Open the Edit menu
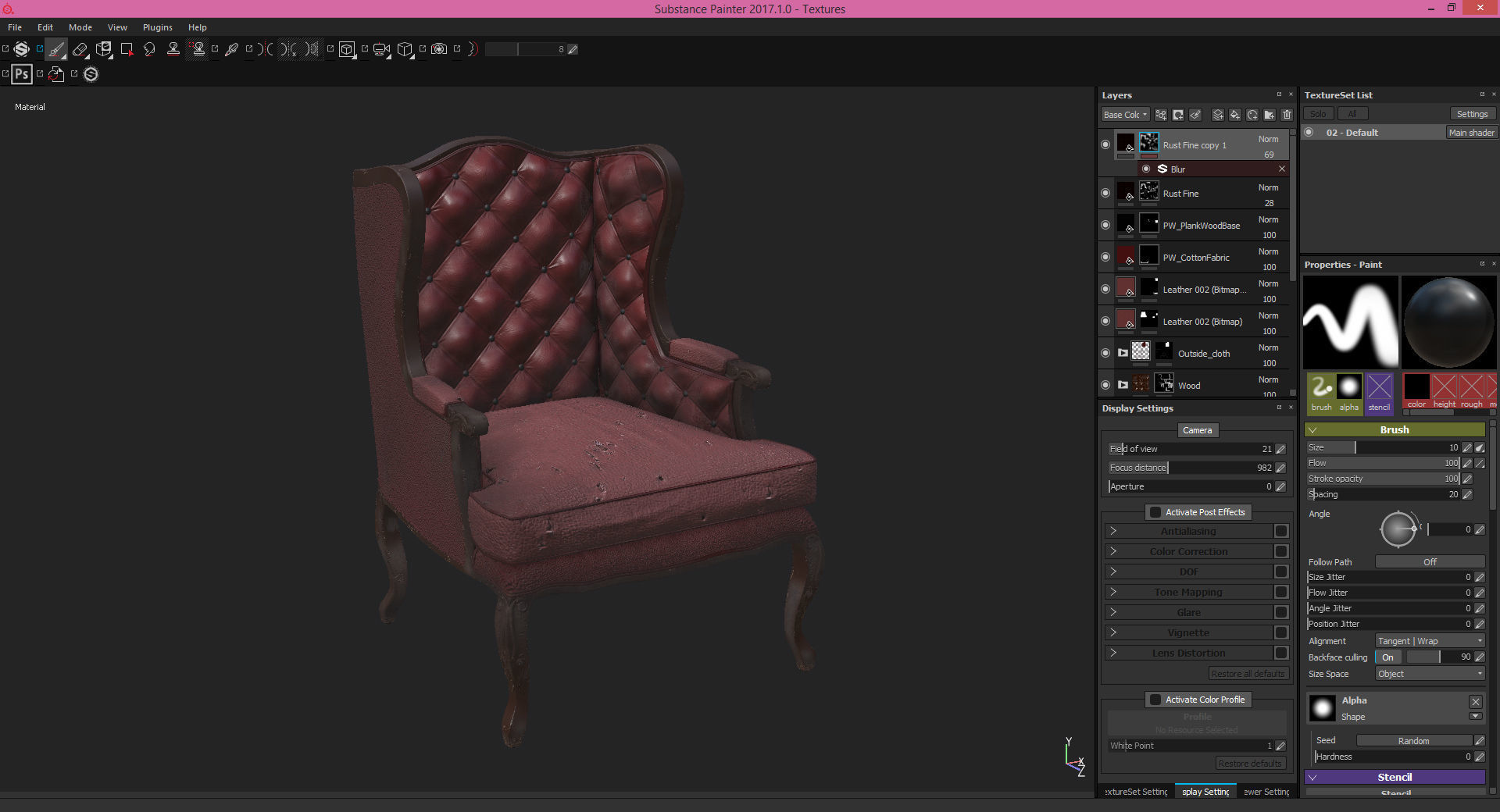The width and height of the screenshot is (1500, 812). 45,27
